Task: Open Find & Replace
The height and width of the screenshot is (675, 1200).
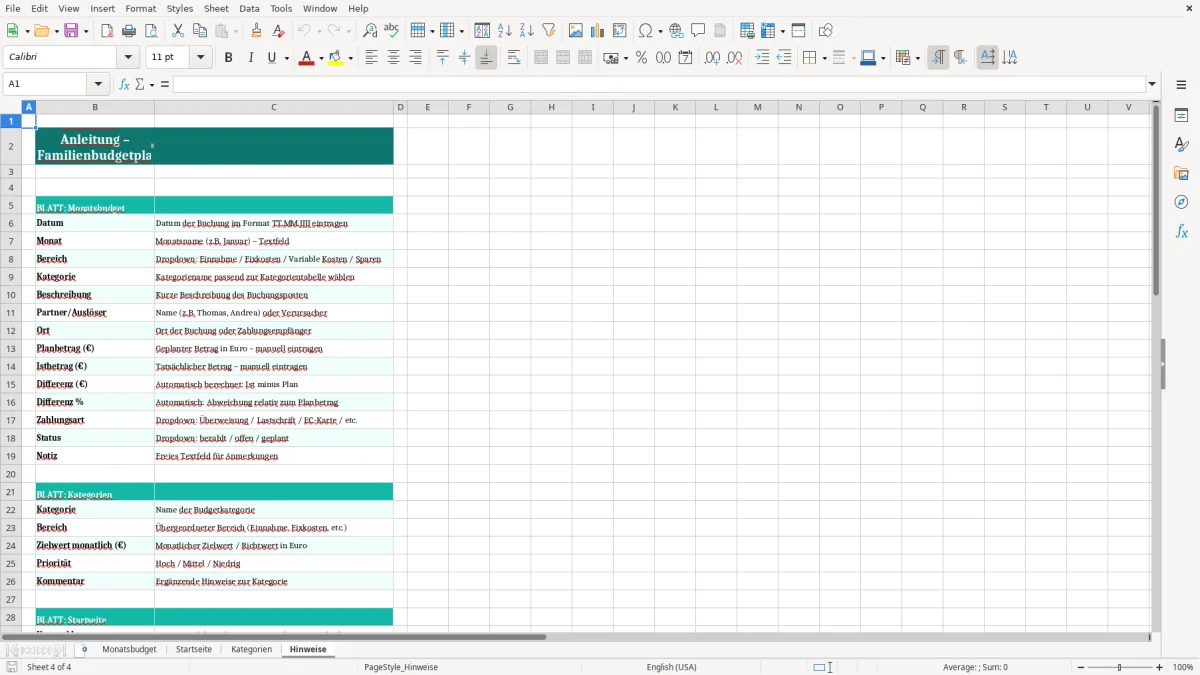Action: (370, 31)
